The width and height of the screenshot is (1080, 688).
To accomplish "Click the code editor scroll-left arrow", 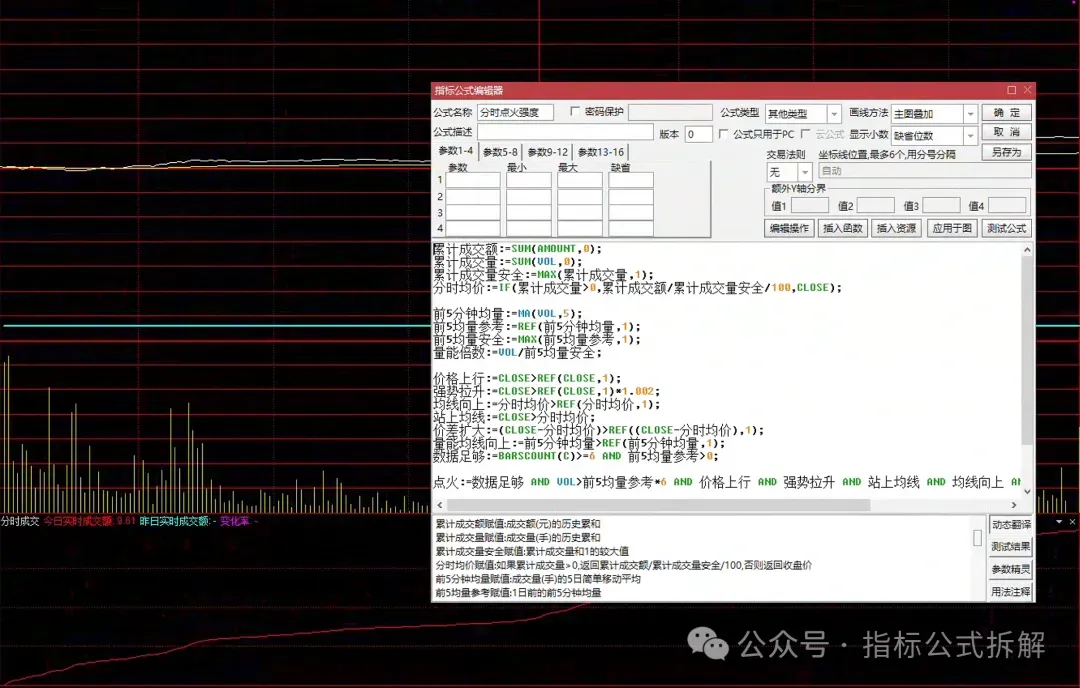I will pyautogui.click(x=439, y=505).
